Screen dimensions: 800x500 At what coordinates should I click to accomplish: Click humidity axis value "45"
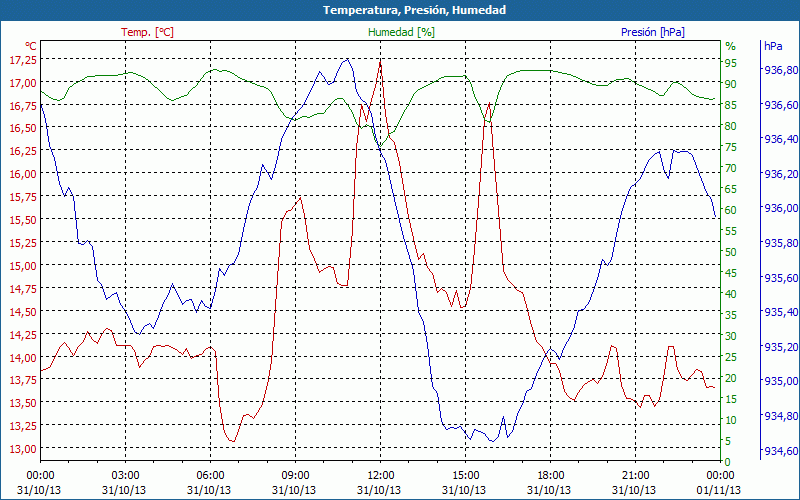click(x=731, y=273)
